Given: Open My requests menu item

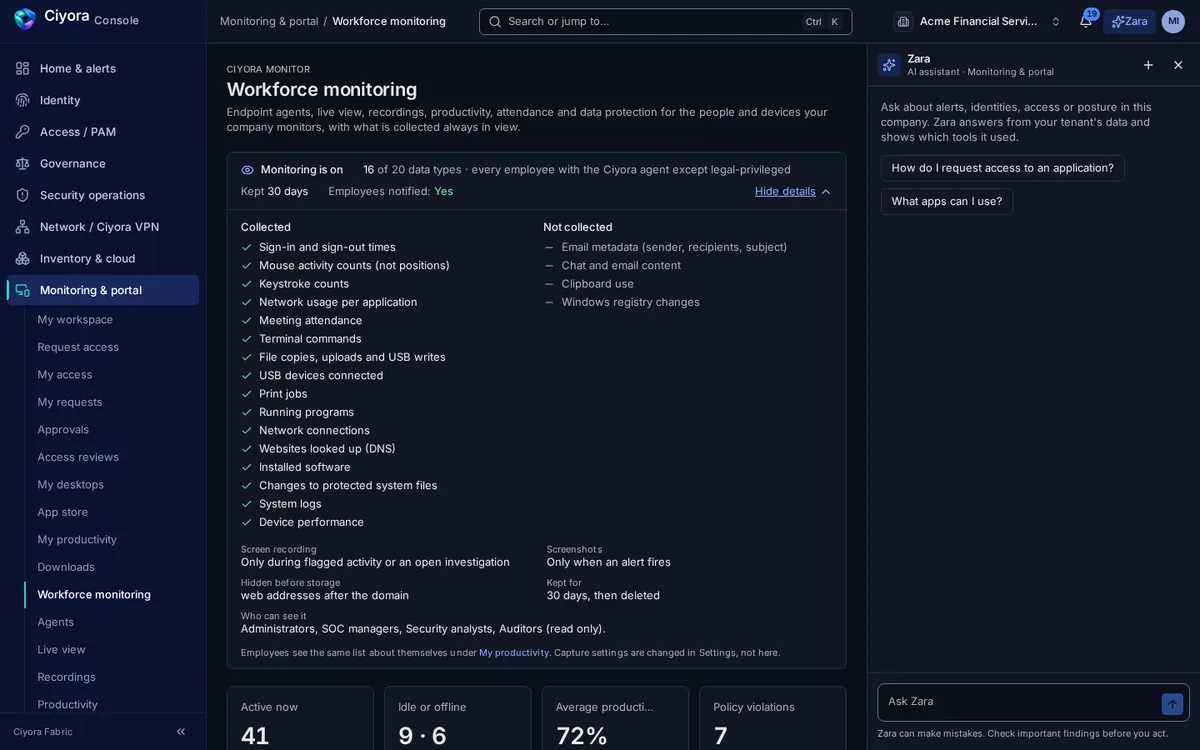Looking at the screenshot, I should click(x=111, y=402).
